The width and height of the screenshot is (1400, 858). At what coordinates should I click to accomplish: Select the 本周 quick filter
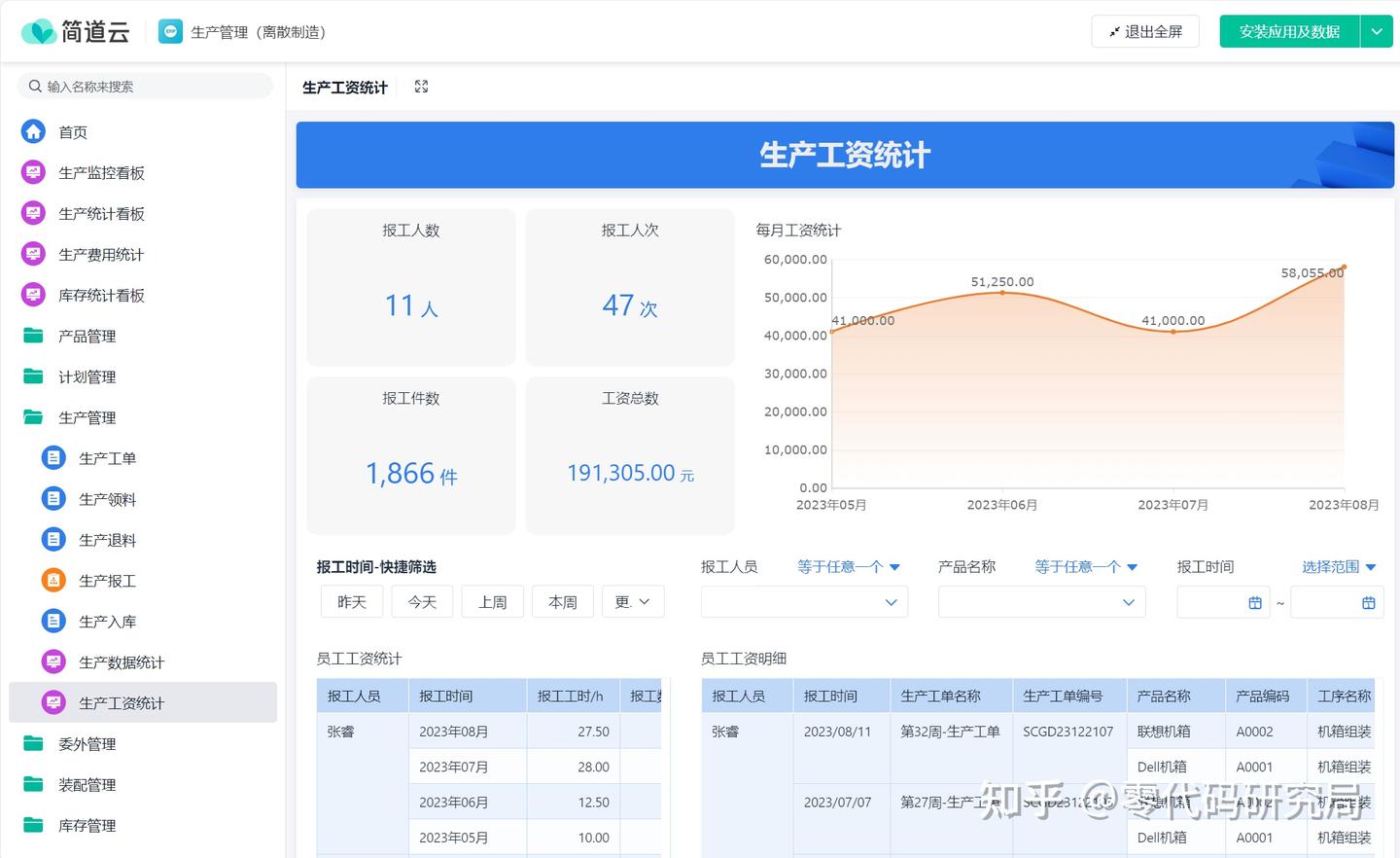pos(563,602)
